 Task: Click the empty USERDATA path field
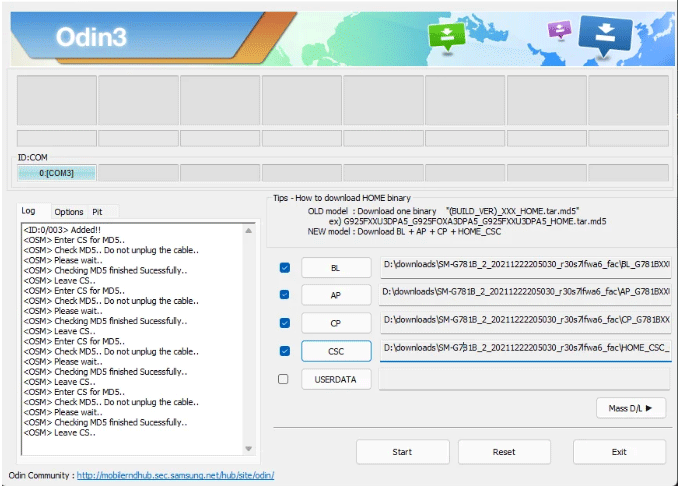click(525, 379)
